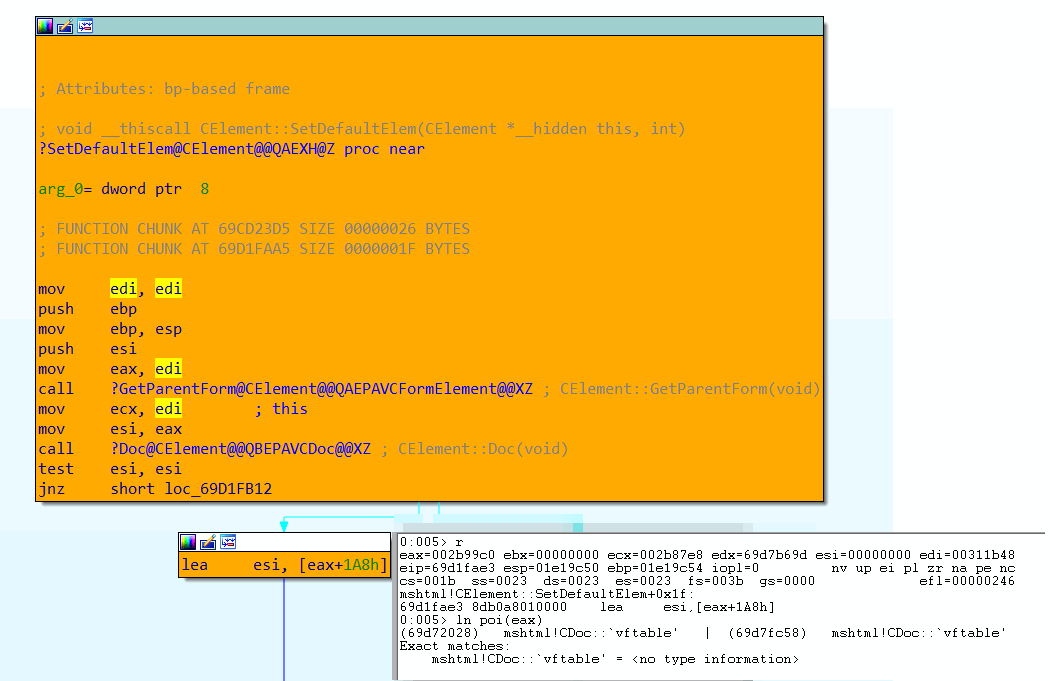Click the edi=00311b48 register value
Viewport: 1050px width, 681px height.
point(967,555)
